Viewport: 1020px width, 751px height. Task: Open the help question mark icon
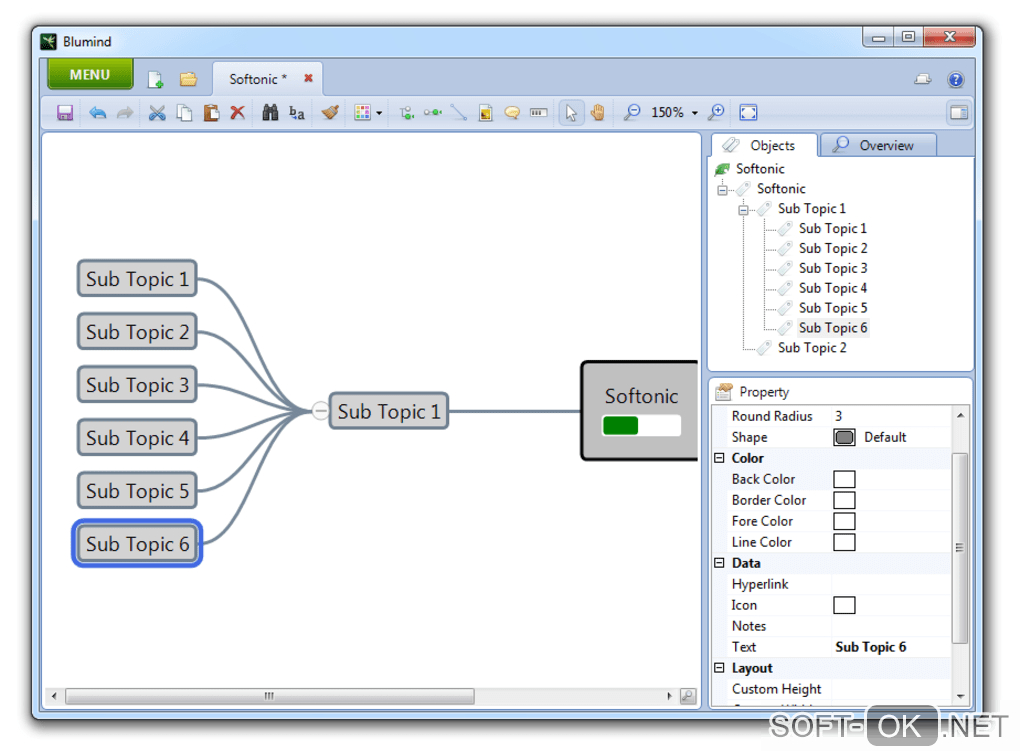pyautogui.click(x=956, y=79)
